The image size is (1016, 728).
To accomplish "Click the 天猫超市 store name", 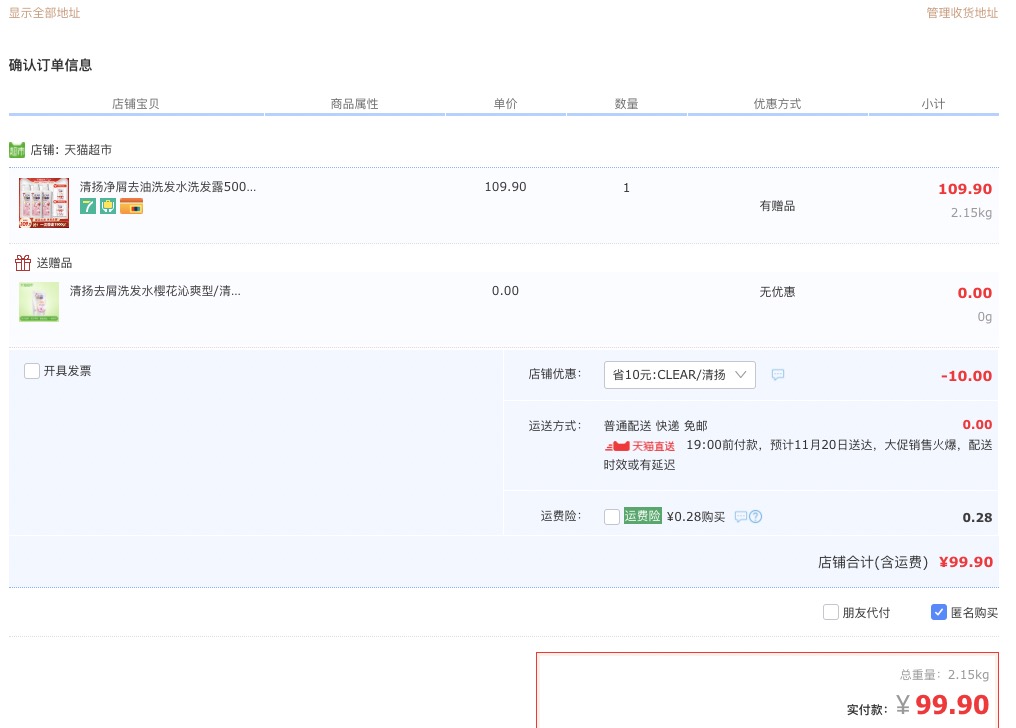I will (88, 150).
